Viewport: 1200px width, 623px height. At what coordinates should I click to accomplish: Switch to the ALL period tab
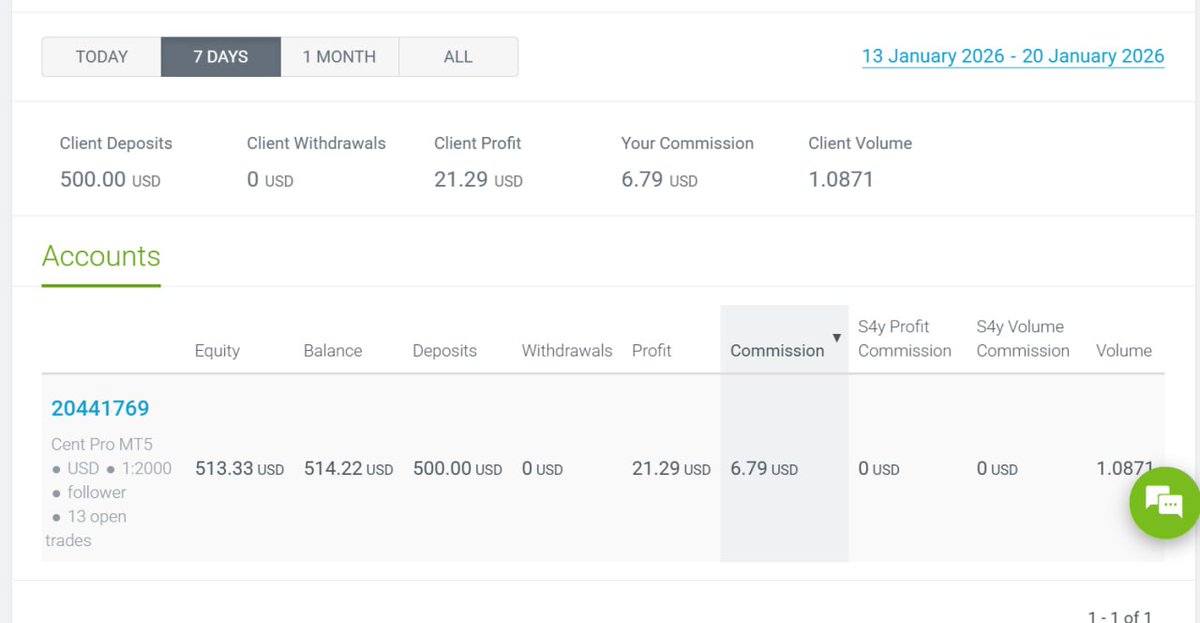tap(458, 57)
